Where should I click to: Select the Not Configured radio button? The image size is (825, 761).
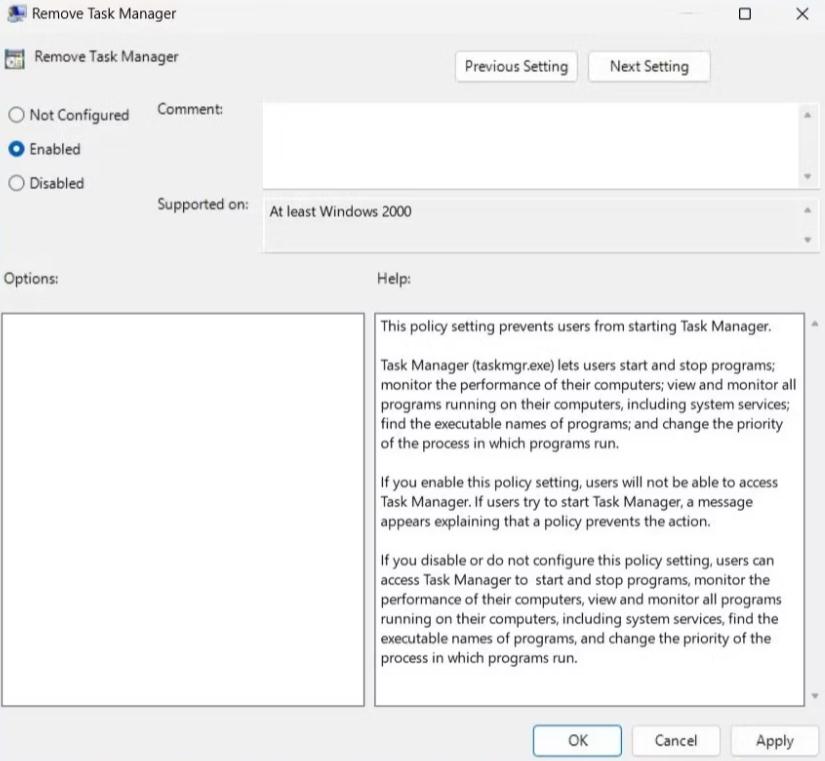(15, 115)
